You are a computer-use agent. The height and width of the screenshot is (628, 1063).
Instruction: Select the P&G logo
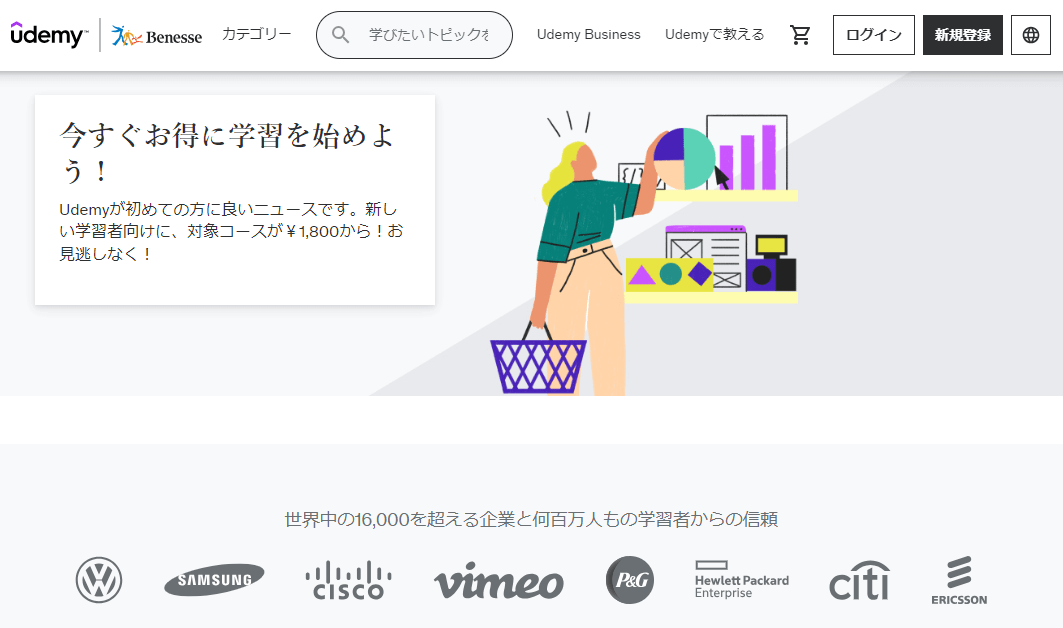tap(630, 580)
